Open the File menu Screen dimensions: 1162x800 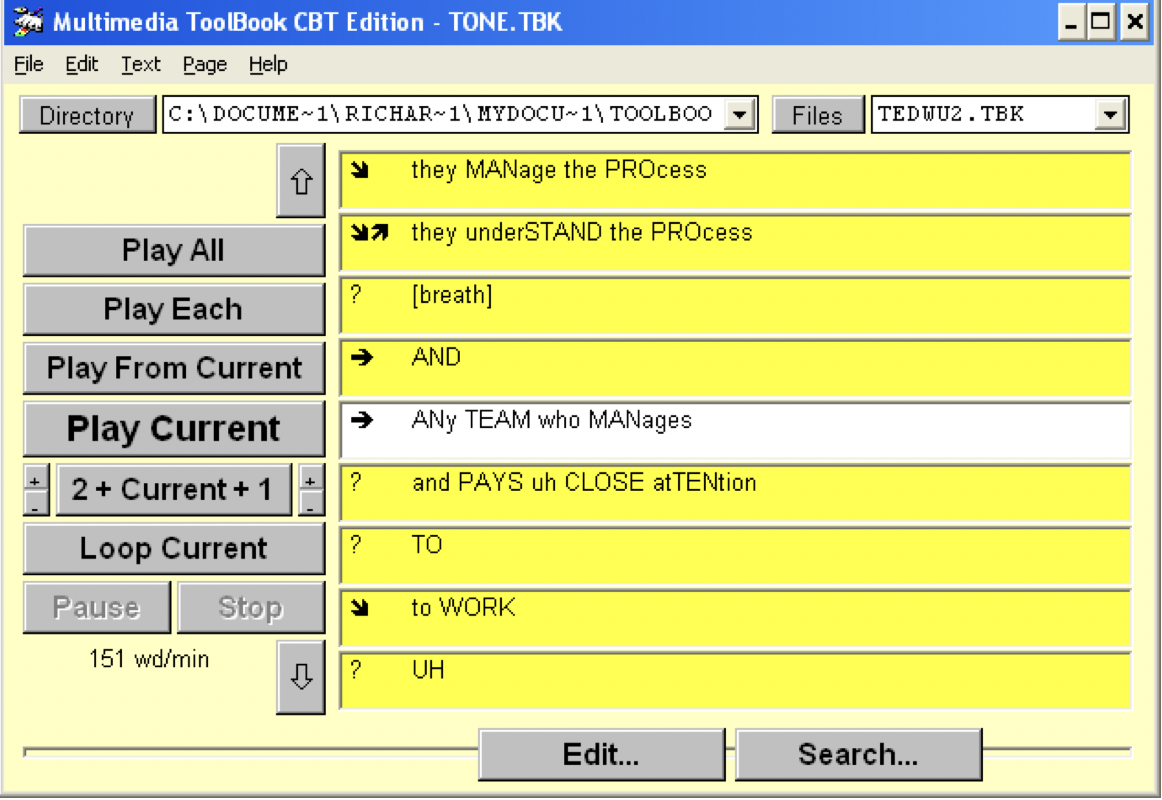[x=28, y=64]
